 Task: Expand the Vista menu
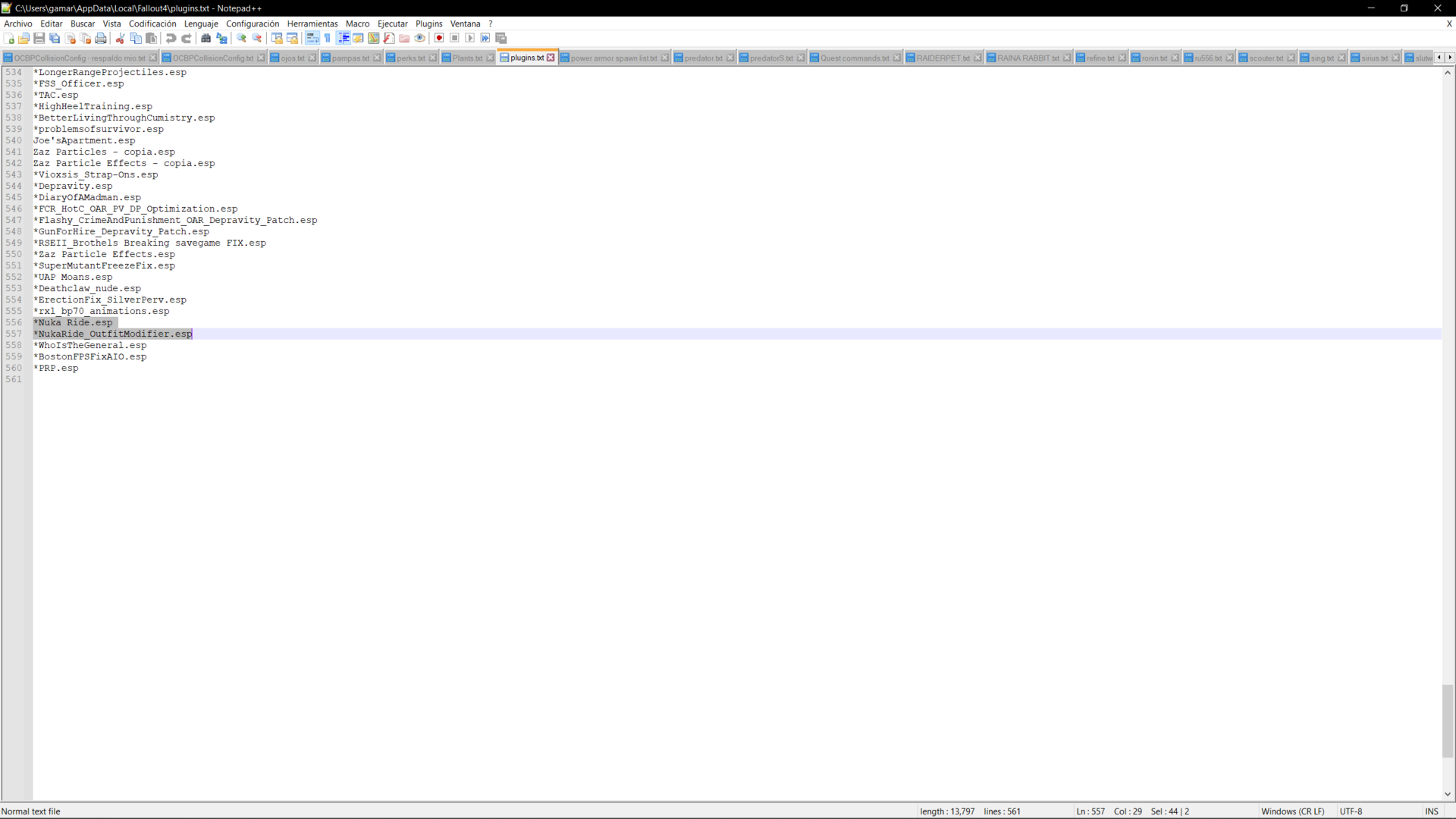(x=112, y=24)
